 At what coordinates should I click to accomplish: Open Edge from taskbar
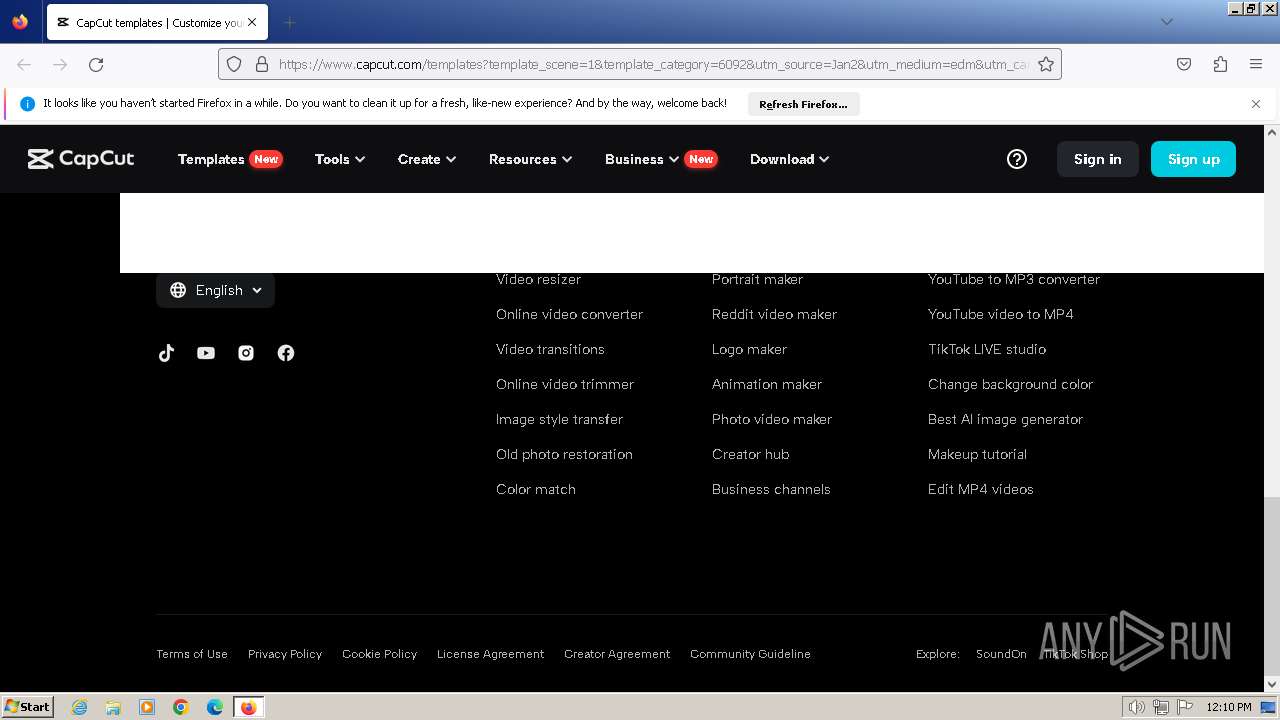click(x=215, y=707)
